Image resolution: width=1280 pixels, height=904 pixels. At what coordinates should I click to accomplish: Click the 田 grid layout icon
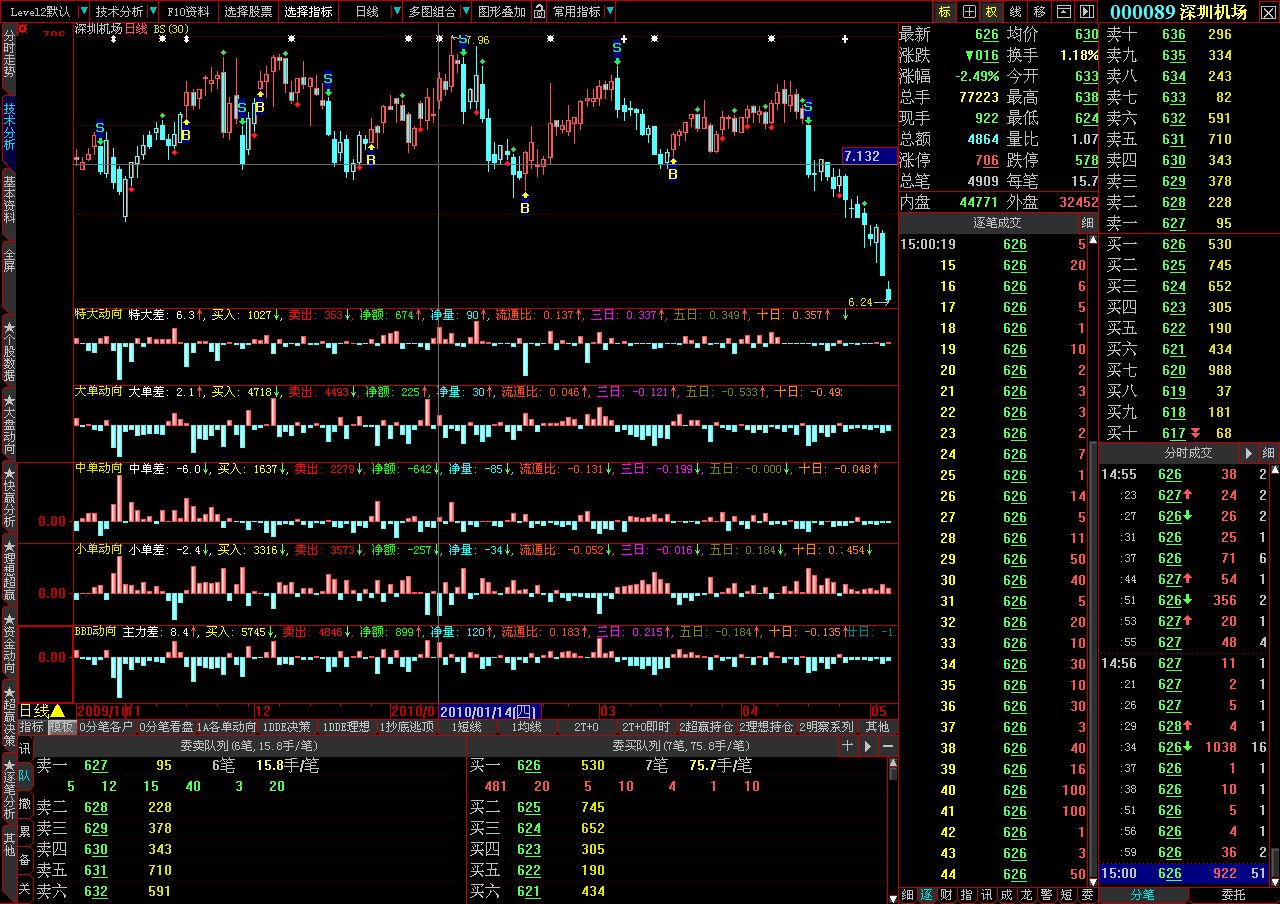click(x=968, y=12)
